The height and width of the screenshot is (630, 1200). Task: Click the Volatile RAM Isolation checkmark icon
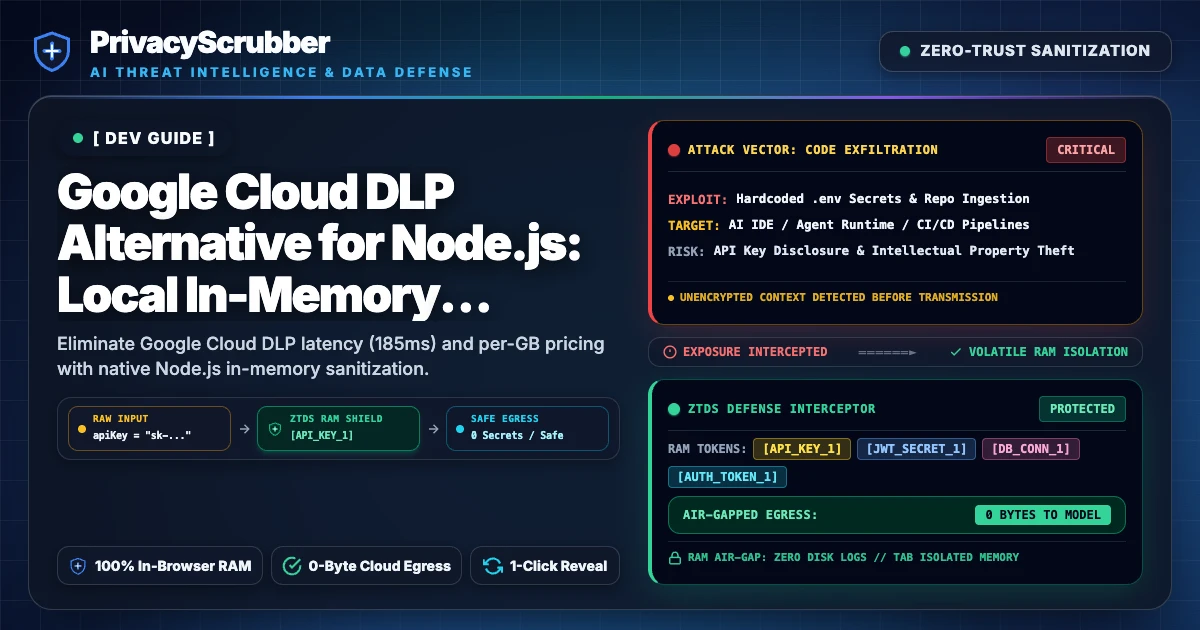[956, 352]
